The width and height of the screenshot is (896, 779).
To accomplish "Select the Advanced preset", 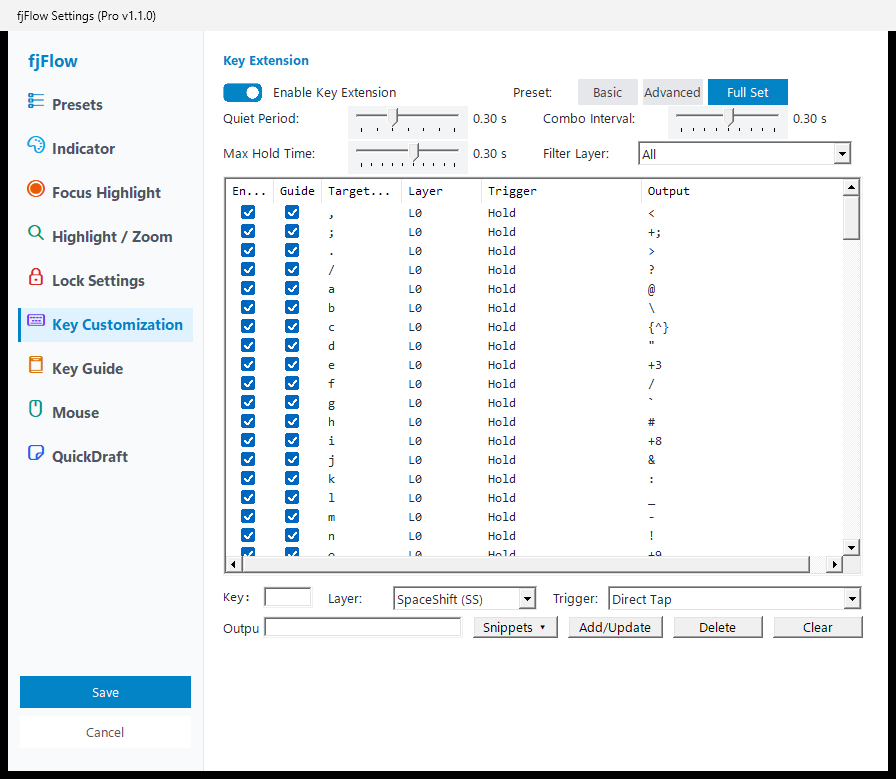I will click(672, 93).
